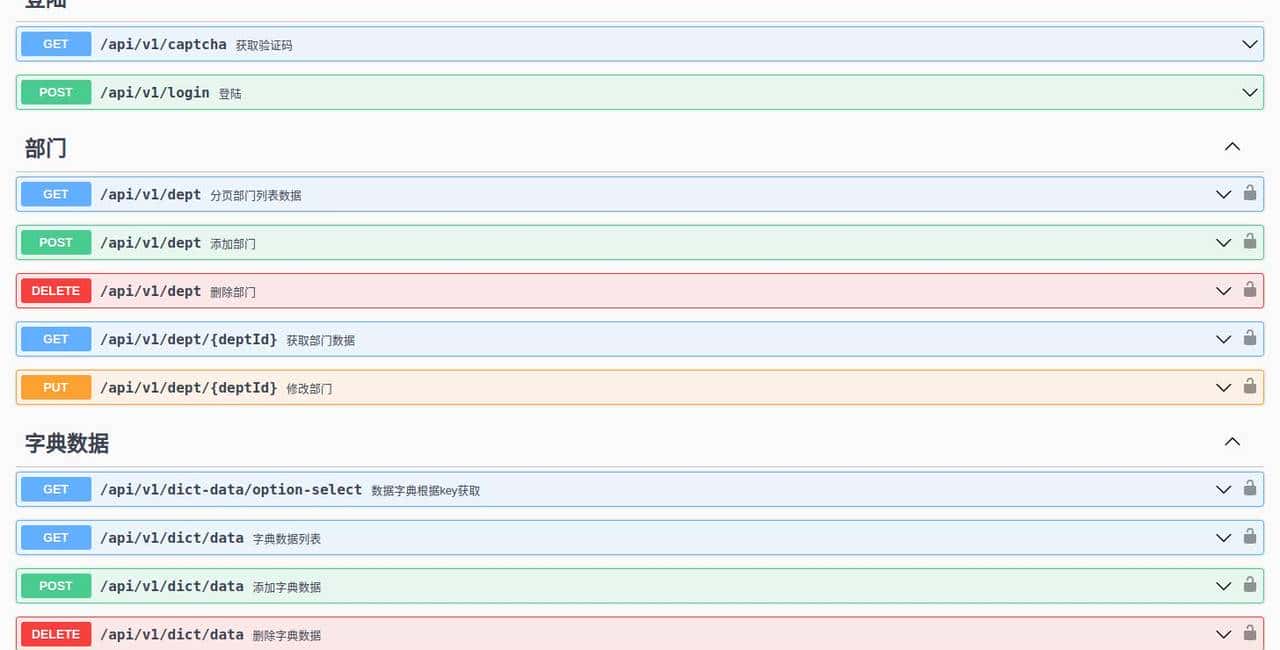Expand chevron on PUT /api/v1/dept/{deptId} 修改部门
Image resolution: width=1280 pixels, height=650 pixels.
point(1223,387)
